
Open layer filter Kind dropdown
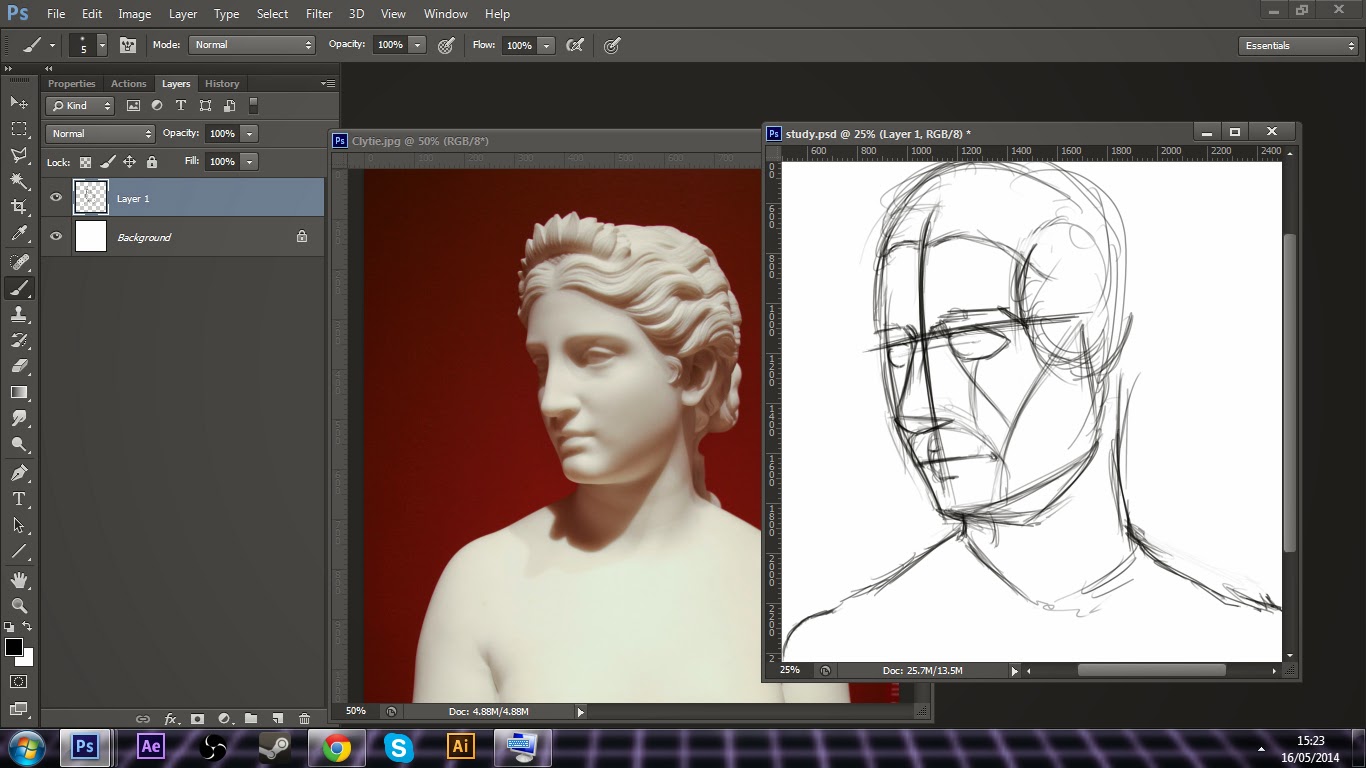pos(81,106)
